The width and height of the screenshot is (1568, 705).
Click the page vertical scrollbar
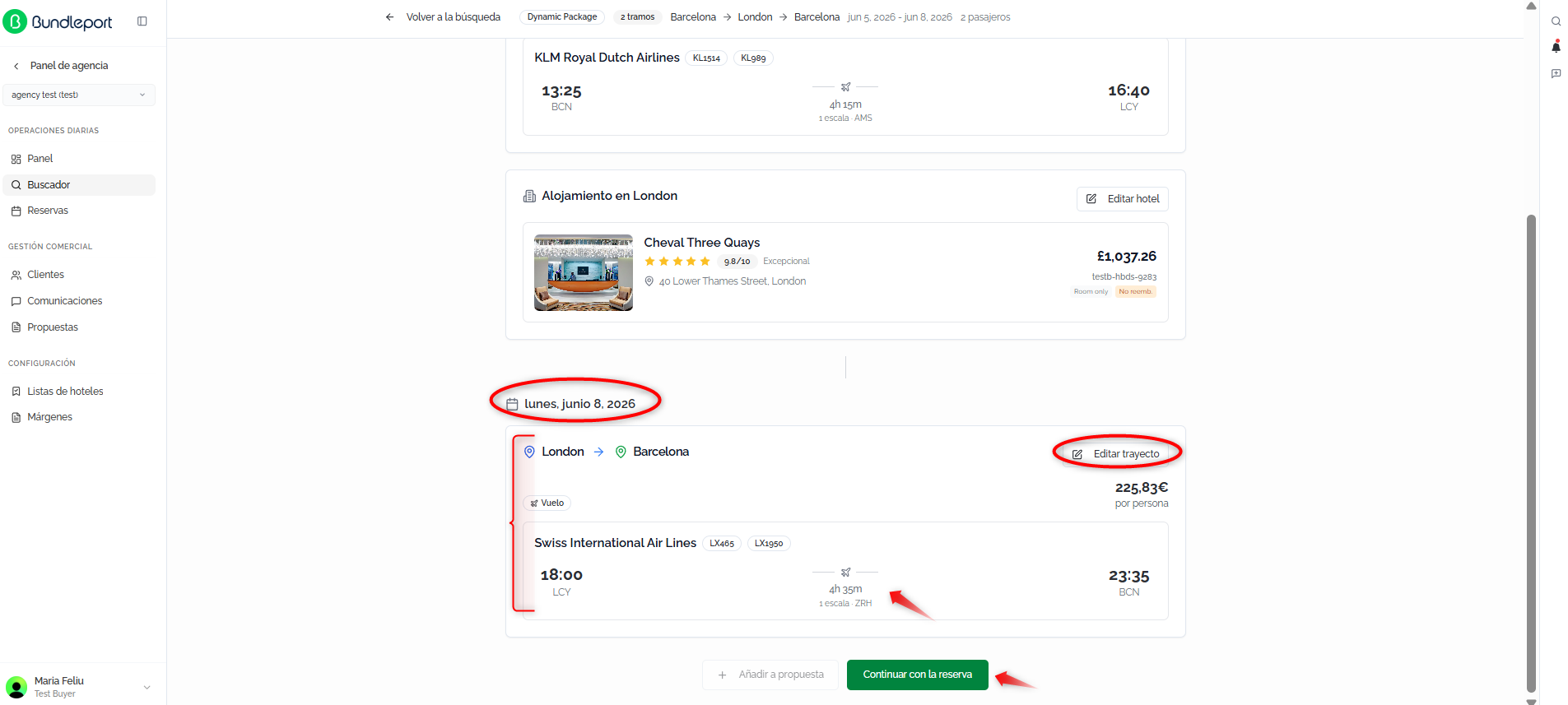[1531, 452]
